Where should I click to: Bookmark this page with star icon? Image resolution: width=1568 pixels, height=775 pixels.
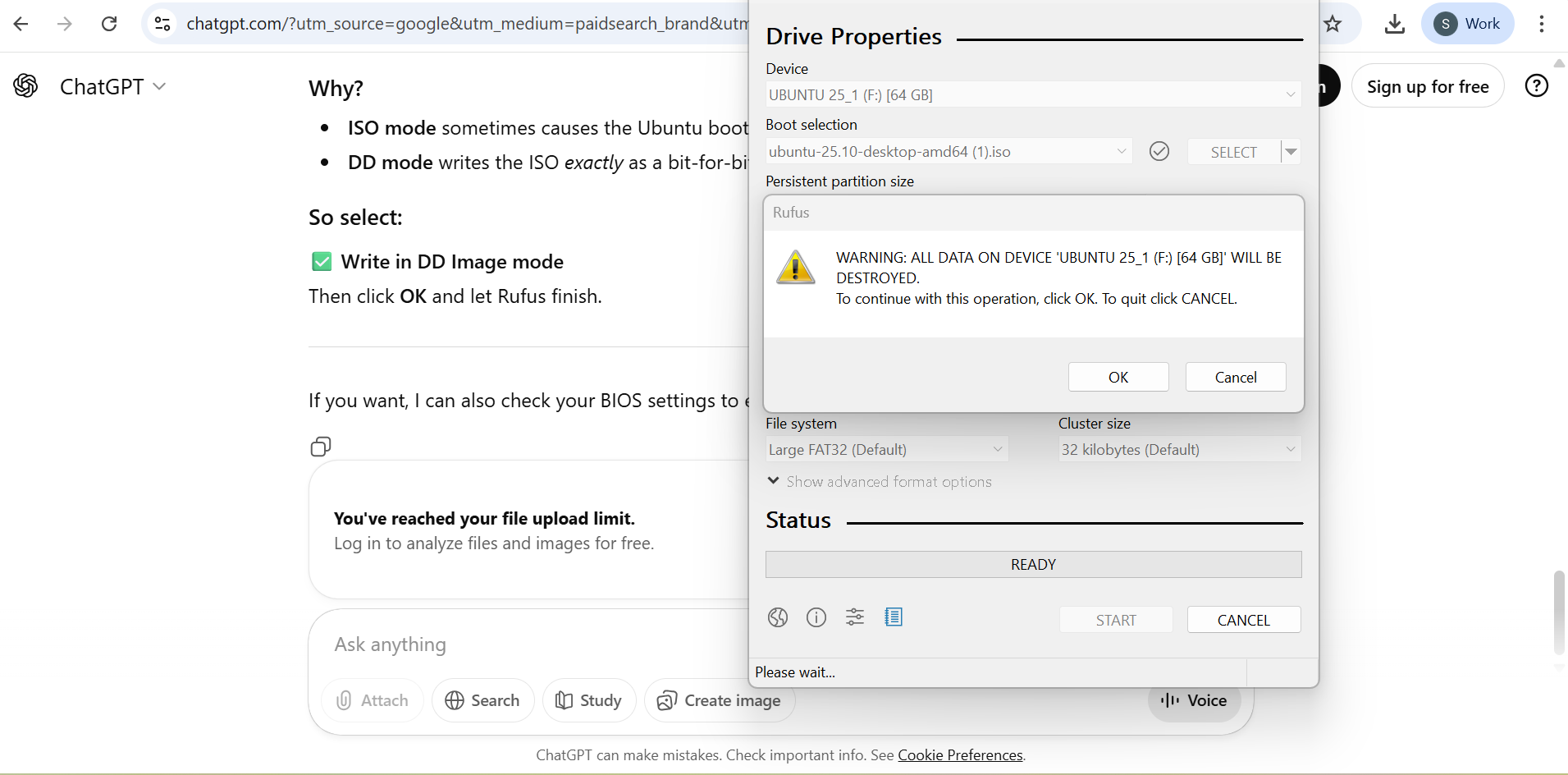click(x=1333, y=24)
